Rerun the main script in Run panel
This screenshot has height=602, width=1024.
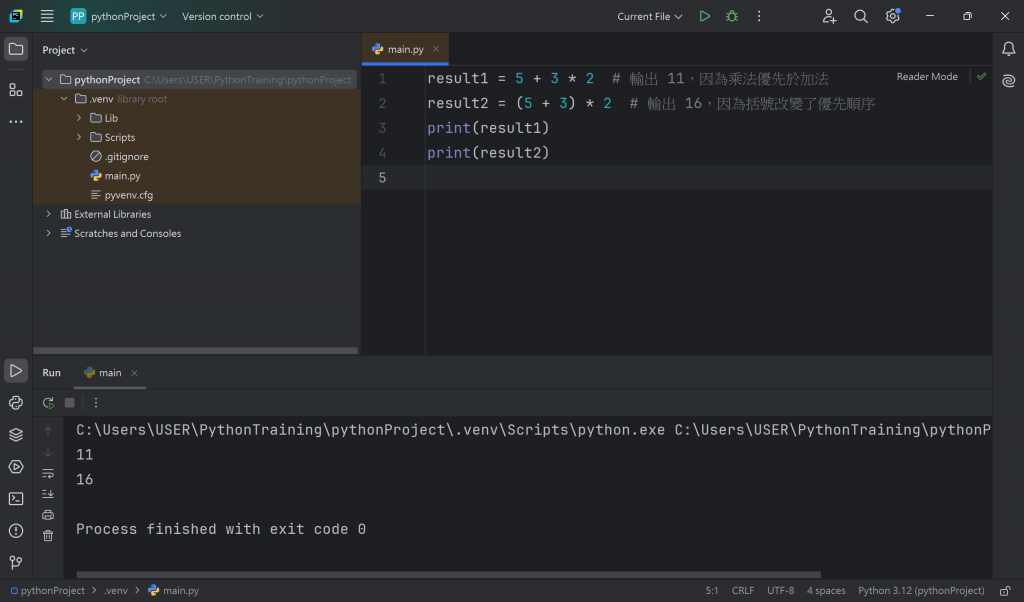[x=48, y=403]
